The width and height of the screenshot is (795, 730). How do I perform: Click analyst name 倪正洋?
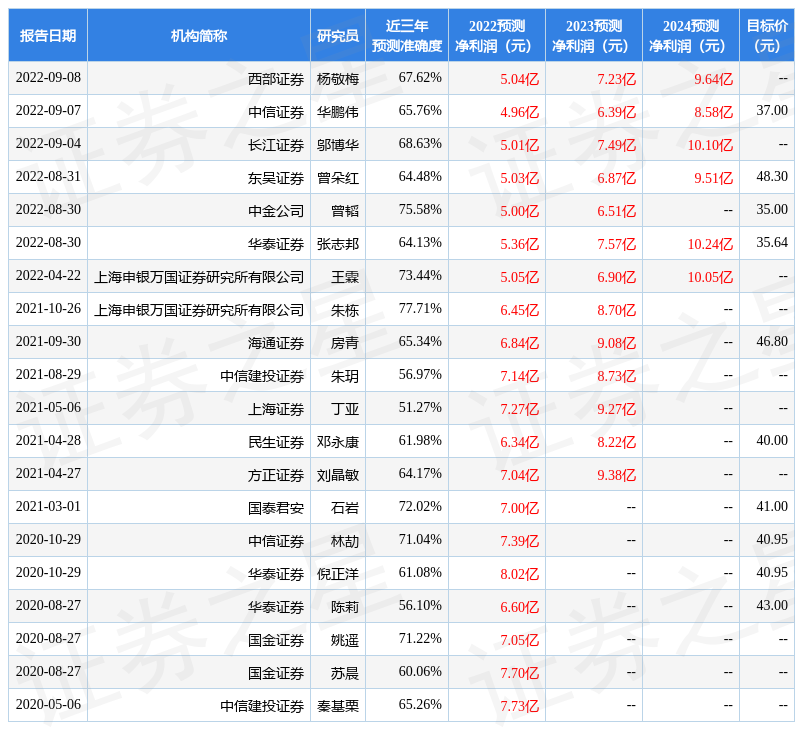coord(338,574)
